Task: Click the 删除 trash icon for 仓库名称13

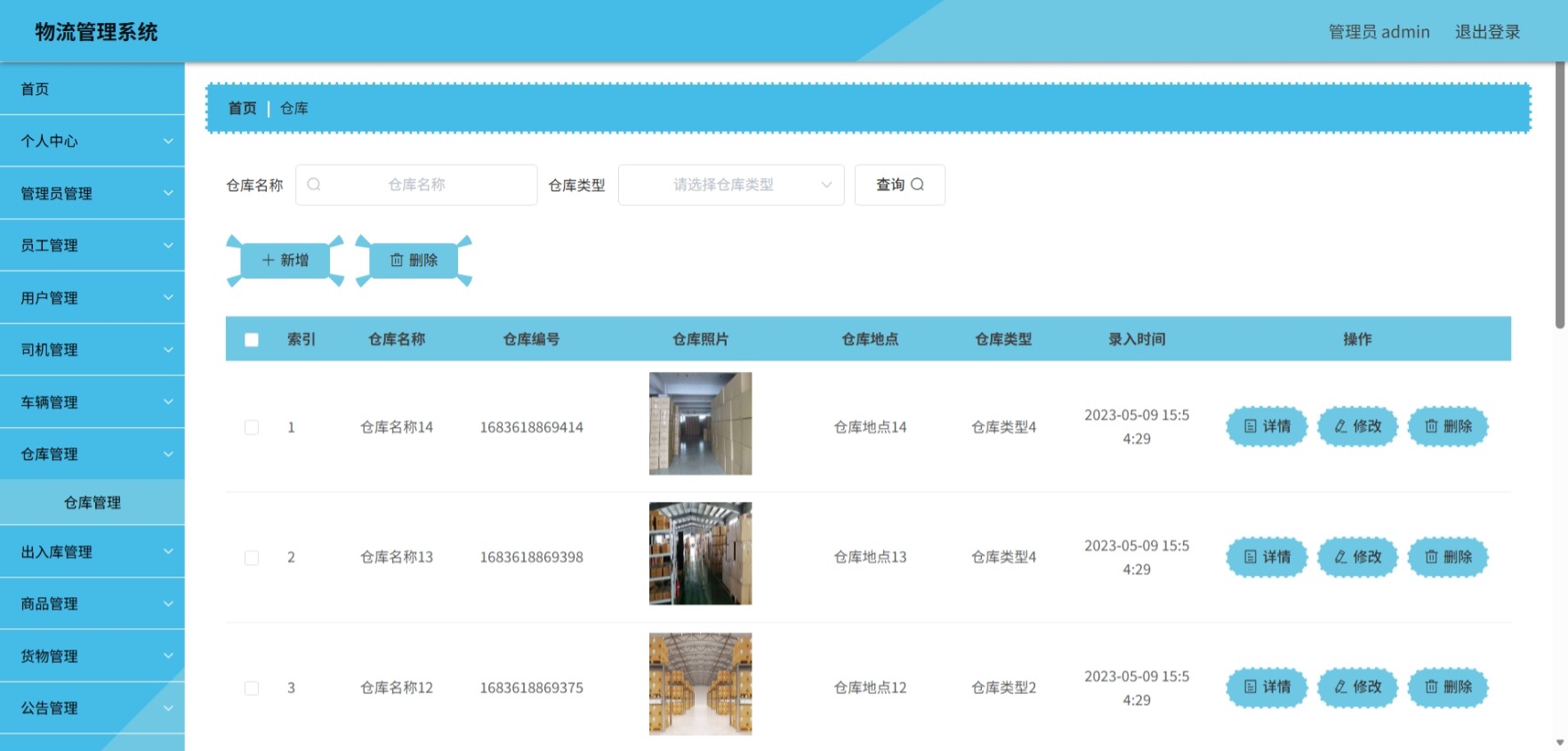Action: coord(1431,557)
